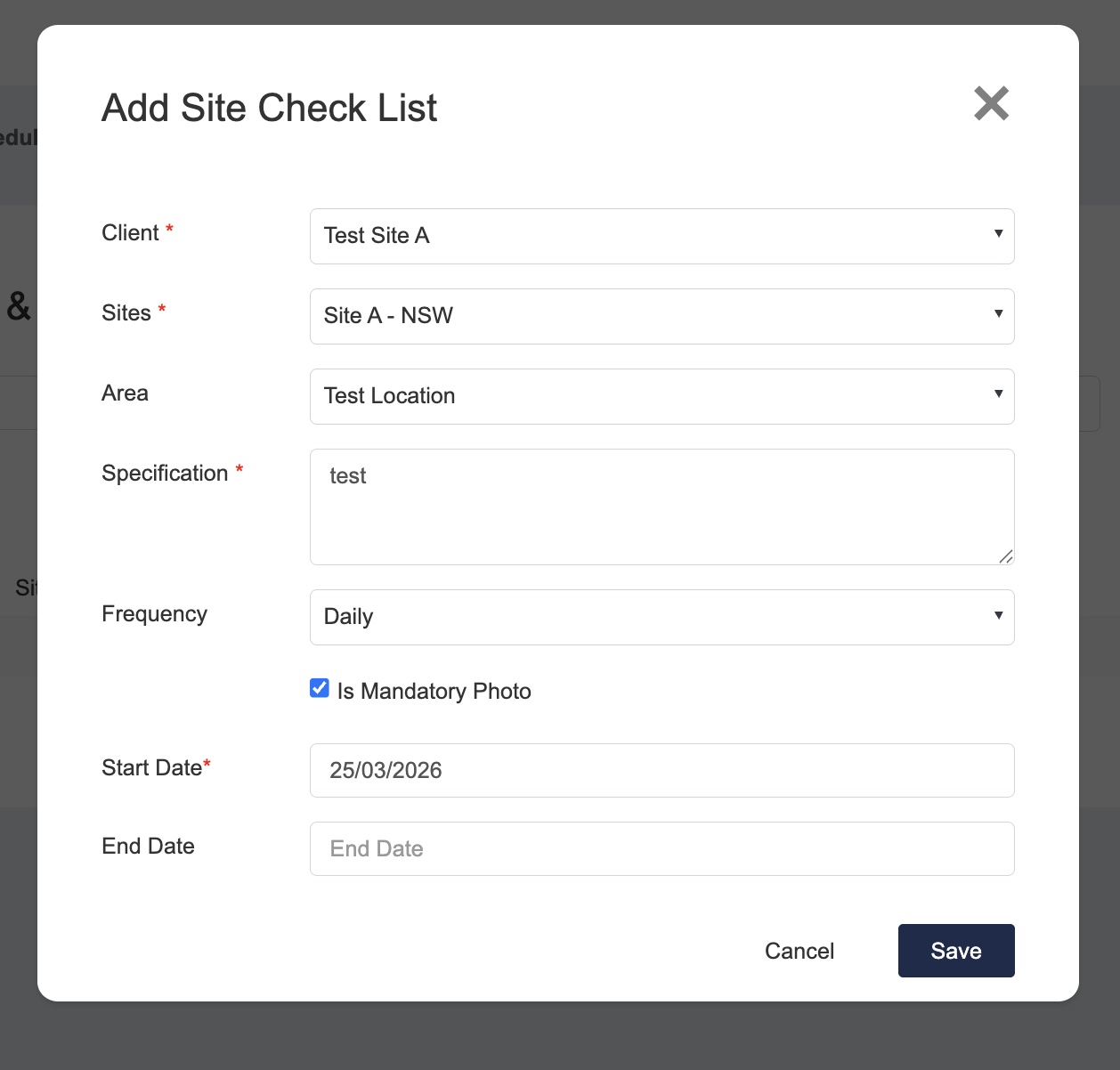
Task: Click the Is Mandatory Photo label
Action: point(434,692)
